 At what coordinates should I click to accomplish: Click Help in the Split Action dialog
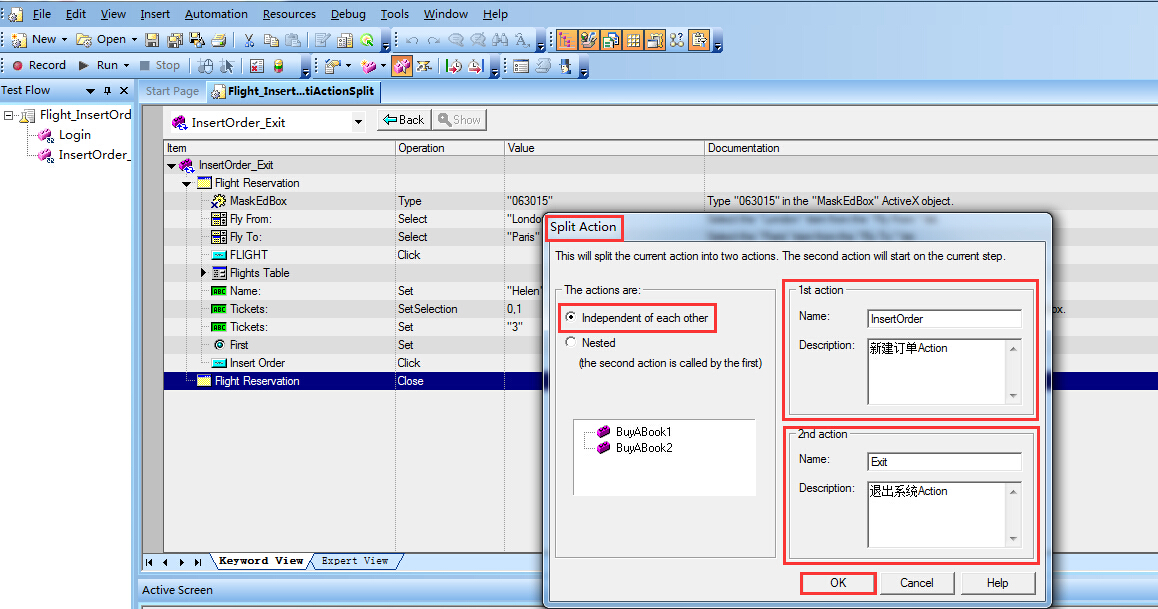coord(997,582)
